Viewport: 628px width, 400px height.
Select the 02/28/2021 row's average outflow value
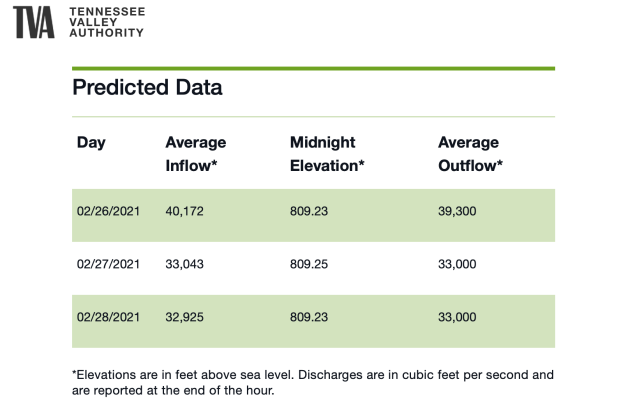click(459, 317)
